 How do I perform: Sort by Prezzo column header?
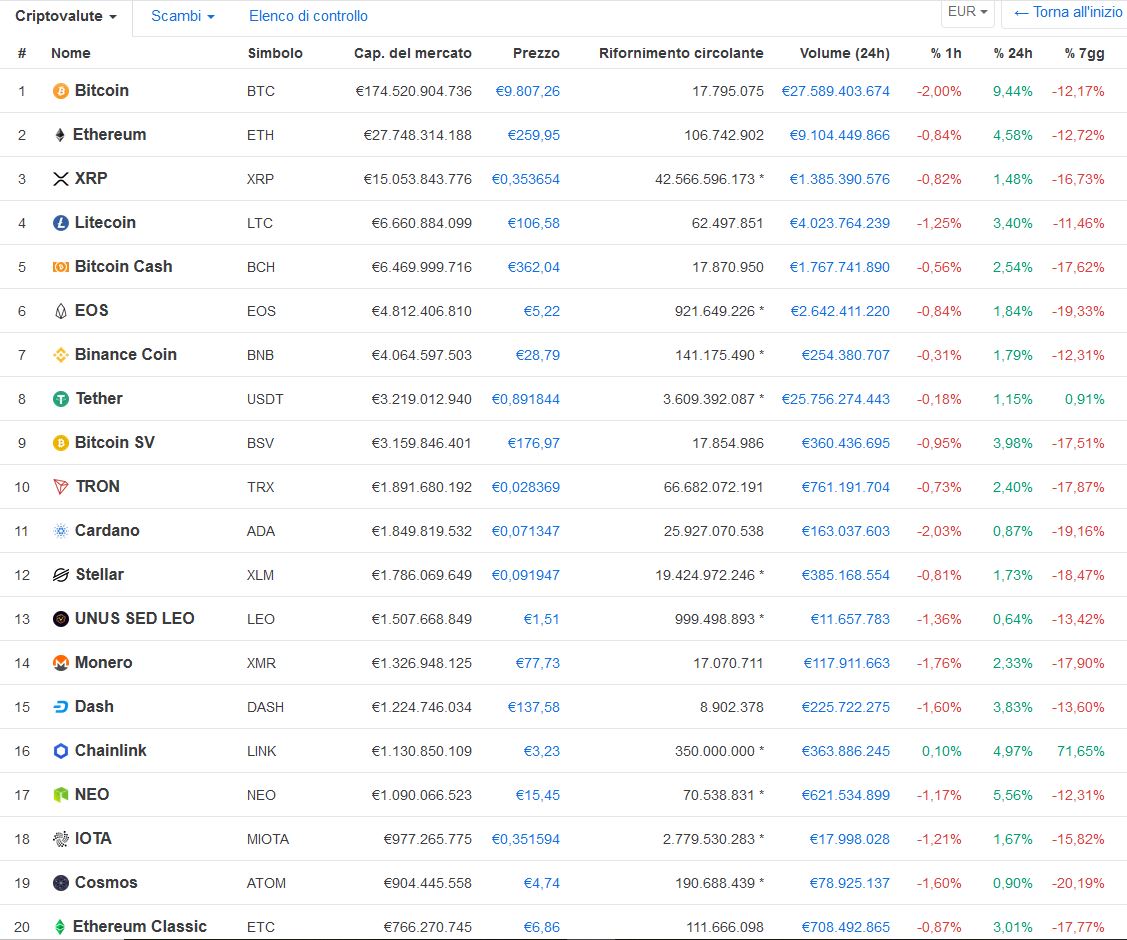[x=536, y=53]
